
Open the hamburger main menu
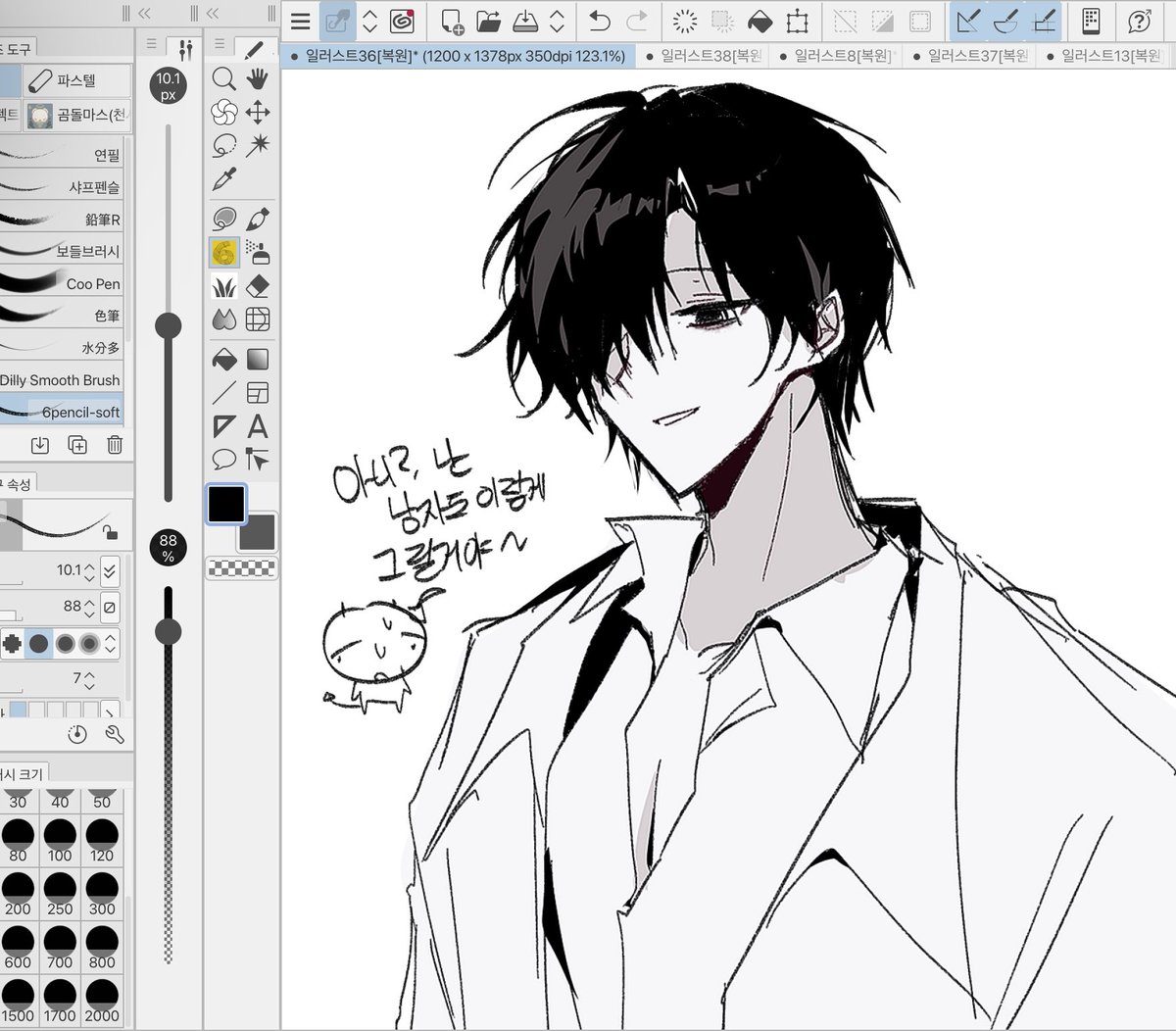(301, 21)
